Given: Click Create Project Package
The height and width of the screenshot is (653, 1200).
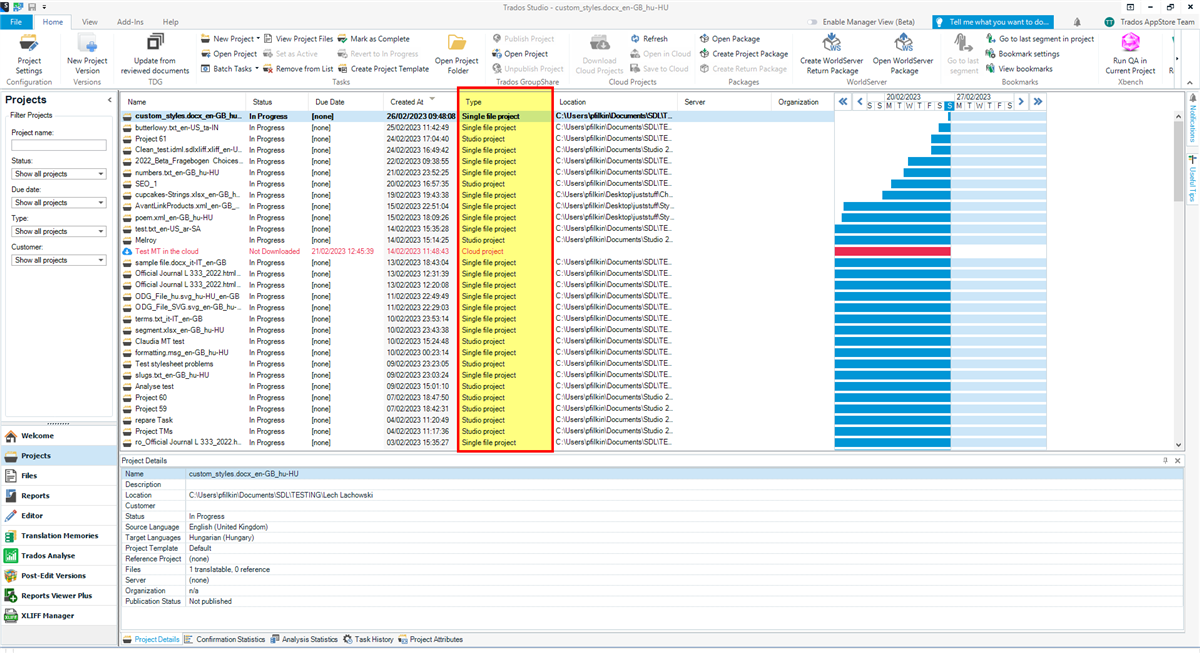Looking at the screenshot, I should (743, 54).
